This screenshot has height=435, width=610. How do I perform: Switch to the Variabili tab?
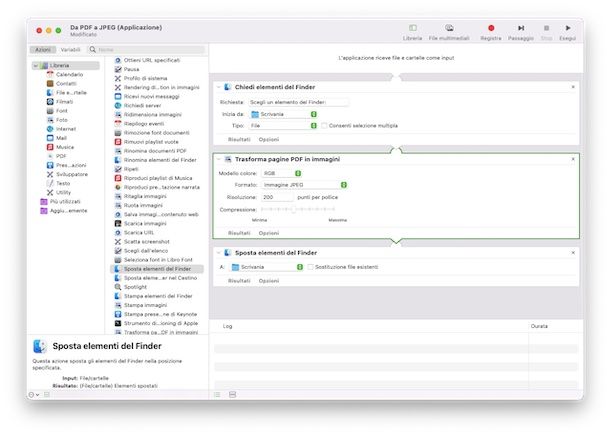click(x=70, y=50)
